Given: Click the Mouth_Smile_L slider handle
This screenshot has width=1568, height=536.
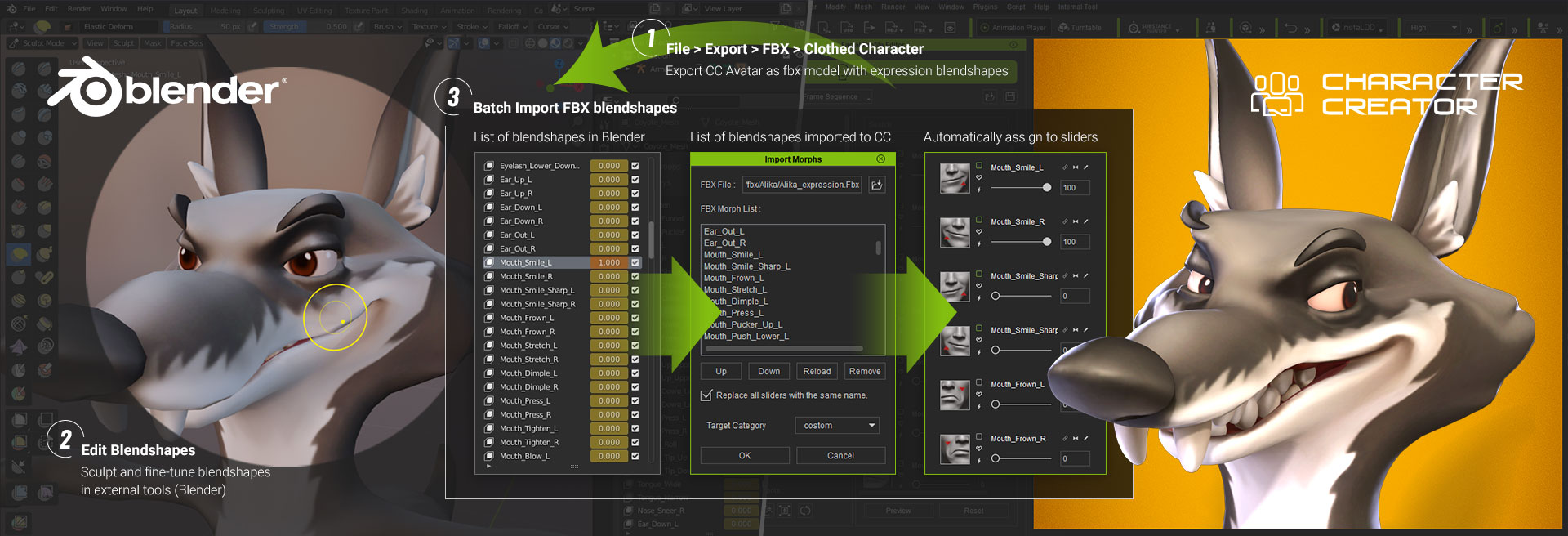Looking at the screenshot, I should [1047, 188].
